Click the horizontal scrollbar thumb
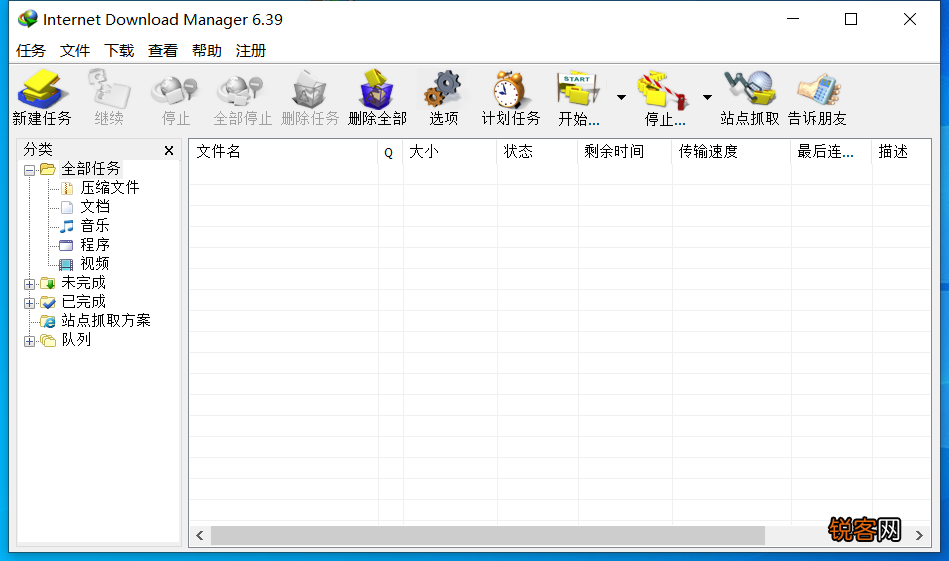 click(x=488, y=536)
